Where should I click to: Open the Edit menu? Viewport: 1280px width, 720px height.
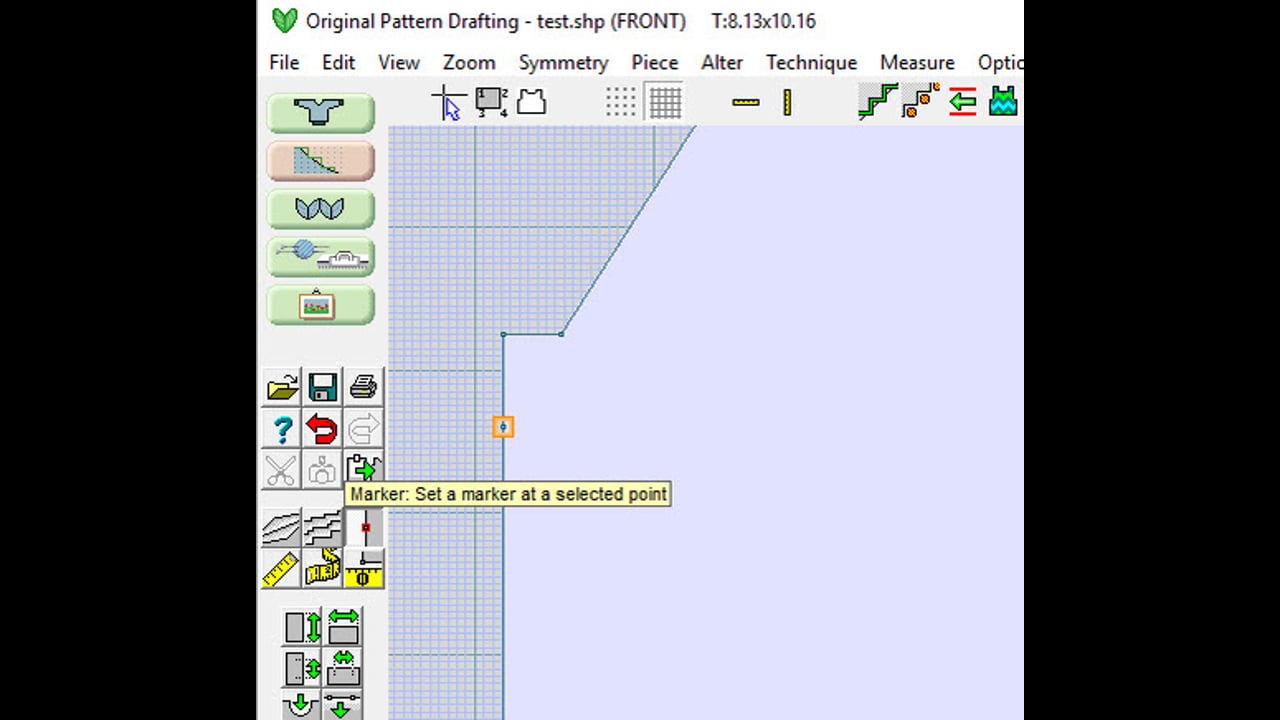pyautogui.click(x=338, y=62)
